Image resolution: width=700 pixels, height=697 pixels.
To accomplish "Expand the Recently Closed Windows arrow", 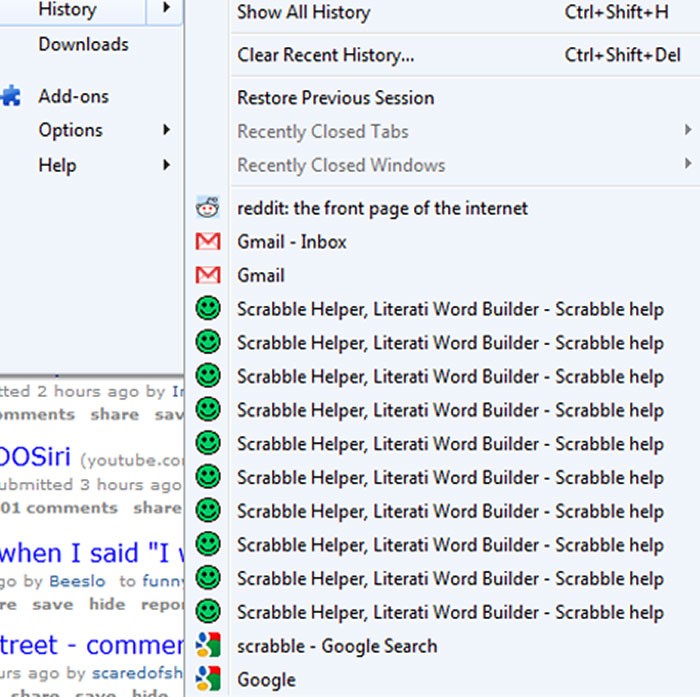I will (x=687, y=165).
